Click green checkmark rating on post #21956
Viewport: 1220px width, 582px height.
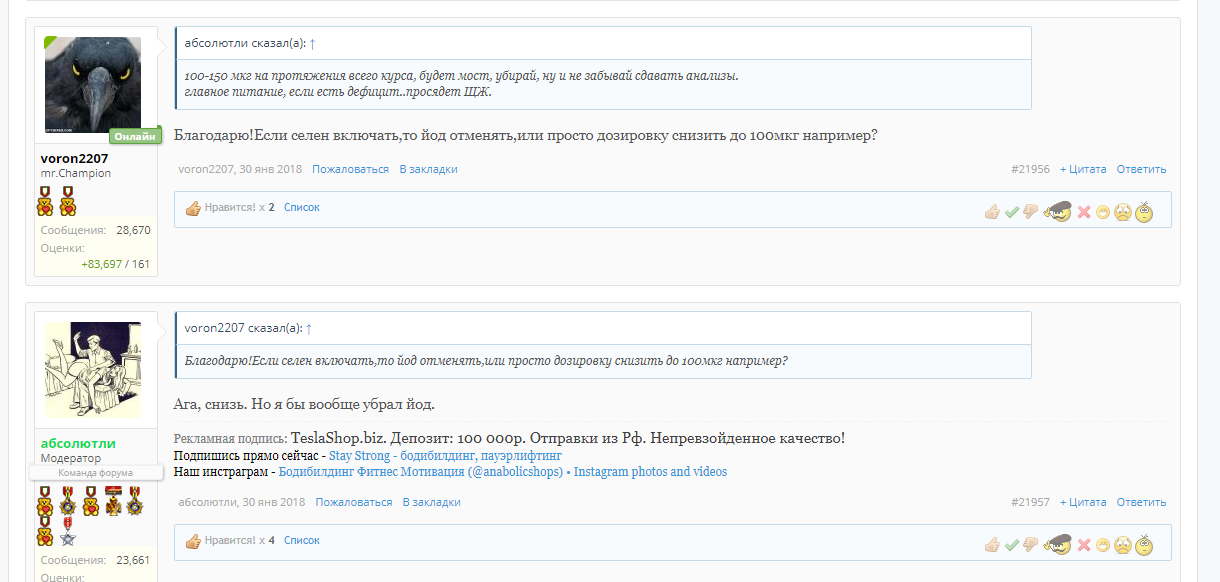(x=1011, y=212)
